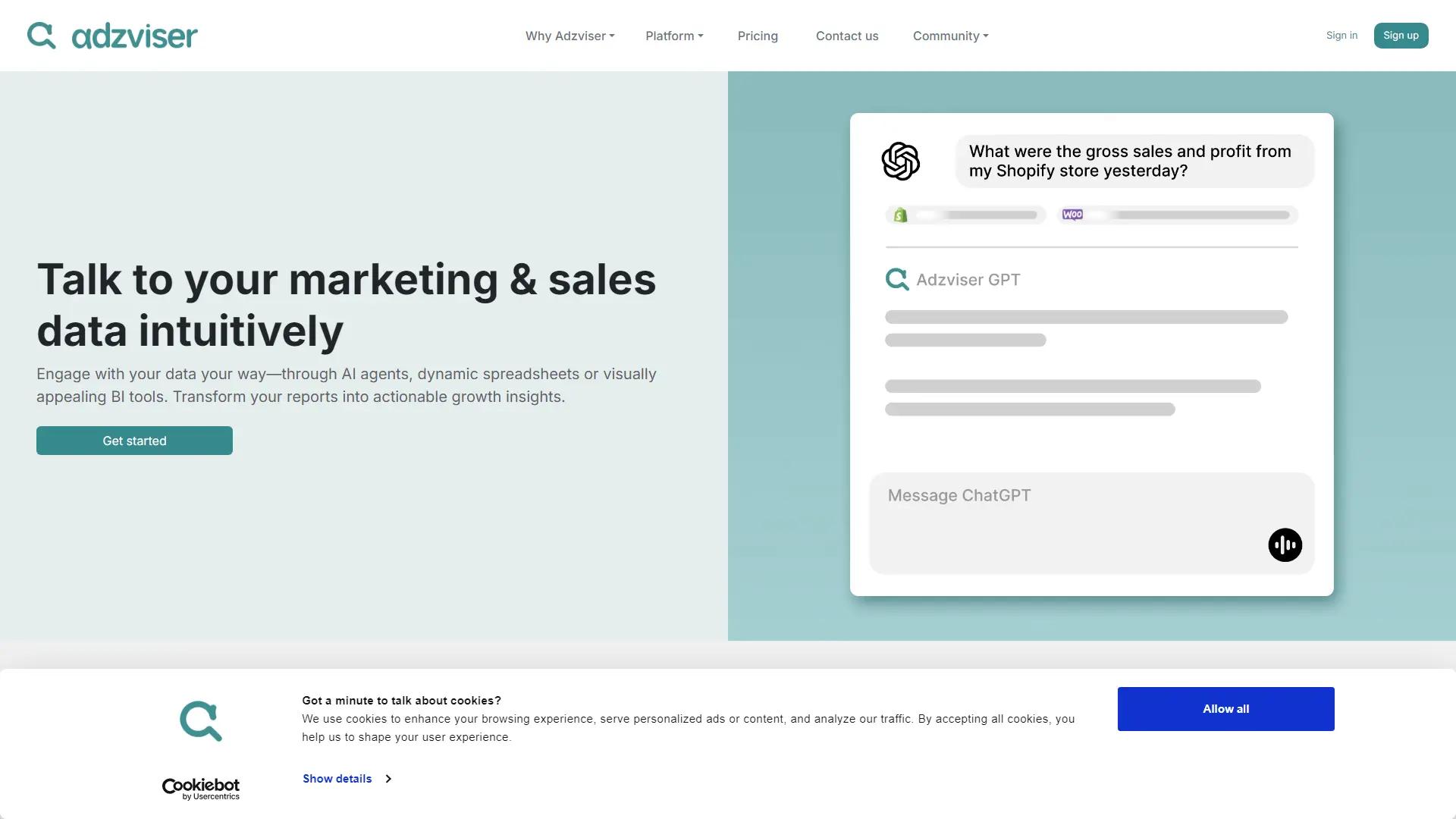This screenshot has width=1456, height=819.
Task: Click the Message ChatGPT input field
Action: click(1062, 508)
